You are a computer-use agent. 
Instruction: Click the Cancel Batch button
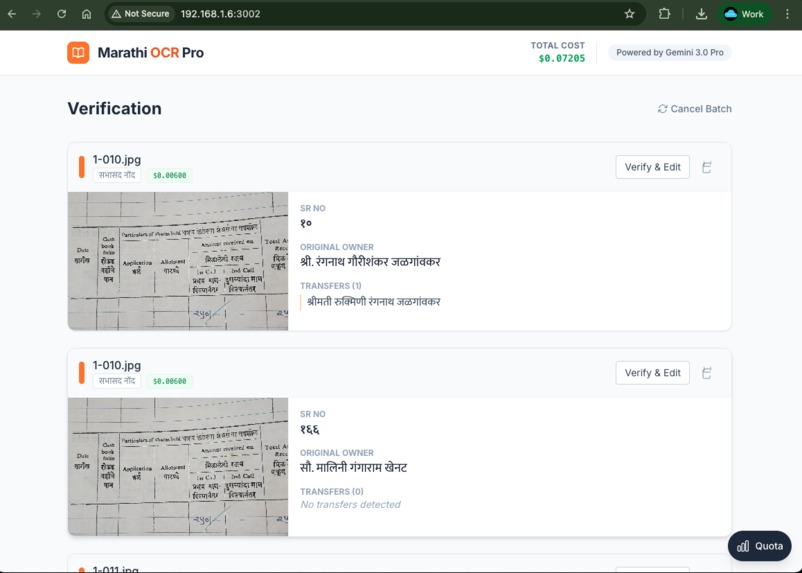click(x=695, y=108)
